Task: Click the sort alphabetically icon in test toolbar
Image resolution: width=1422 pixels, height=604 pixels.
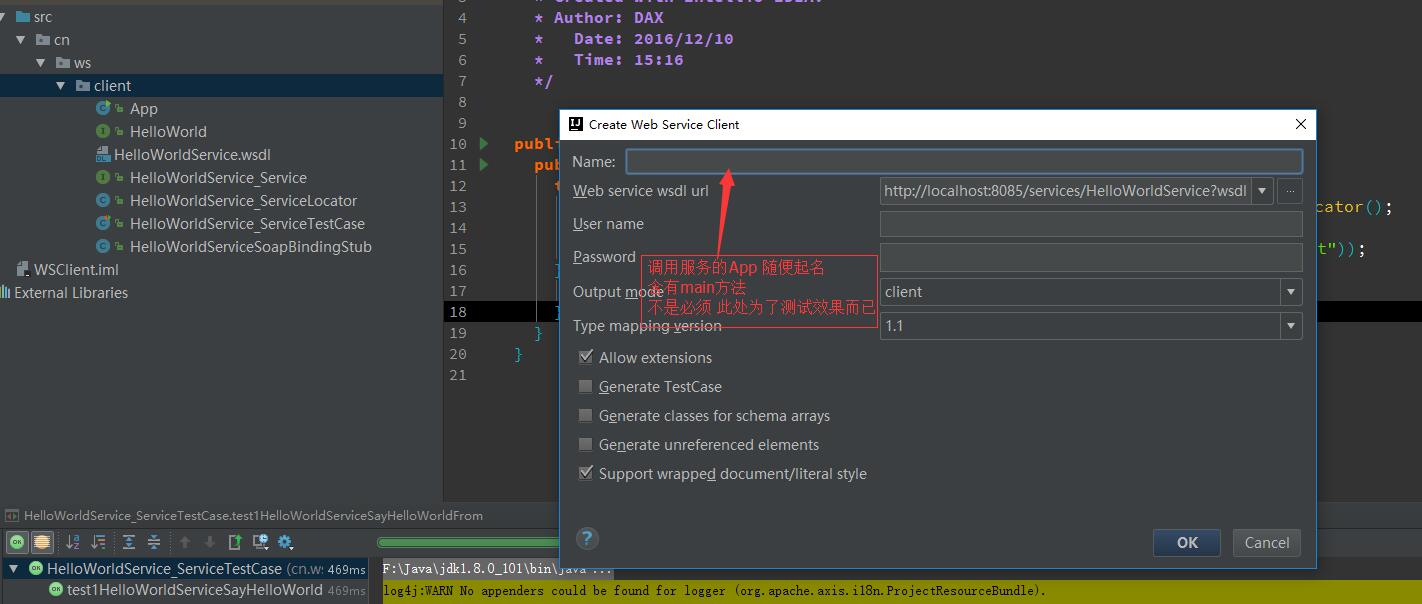Action: click(x=73, y=542)
